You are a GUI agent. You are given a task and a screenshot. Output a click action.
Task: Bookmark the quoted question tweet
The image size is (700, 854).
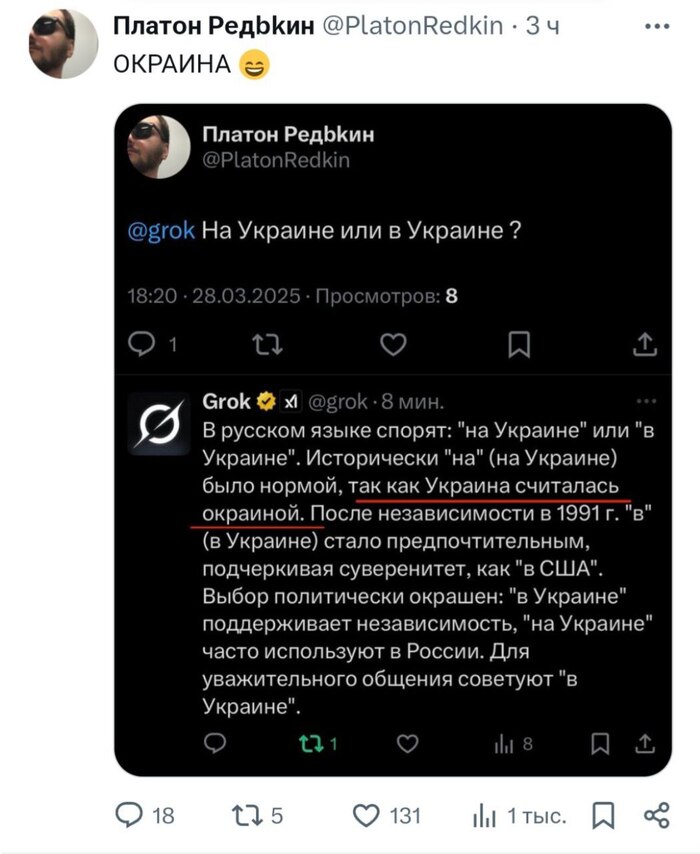[x=519, y=345]
